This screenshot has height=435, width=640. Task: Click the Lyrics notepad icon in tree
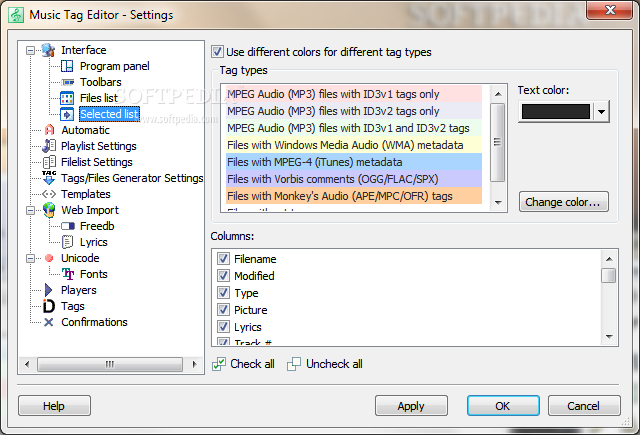[x=67, y=242]
